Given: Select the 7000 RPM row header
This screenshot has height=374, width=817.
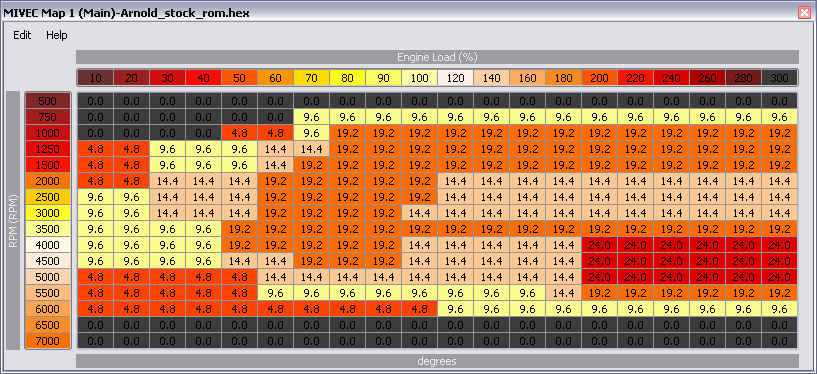Looking at the screenshot, I should (47, 341).
